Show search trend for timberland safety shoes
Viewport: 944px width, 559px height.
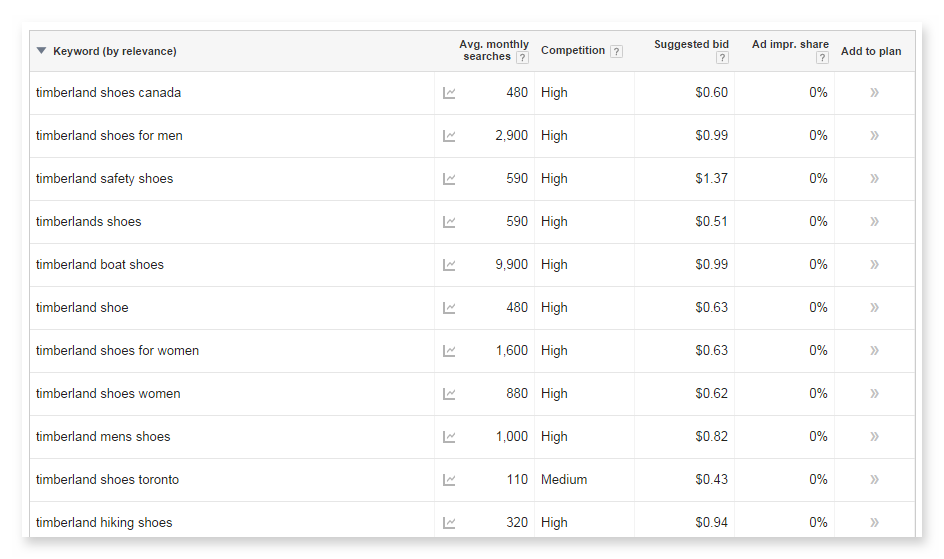[449, 179]
